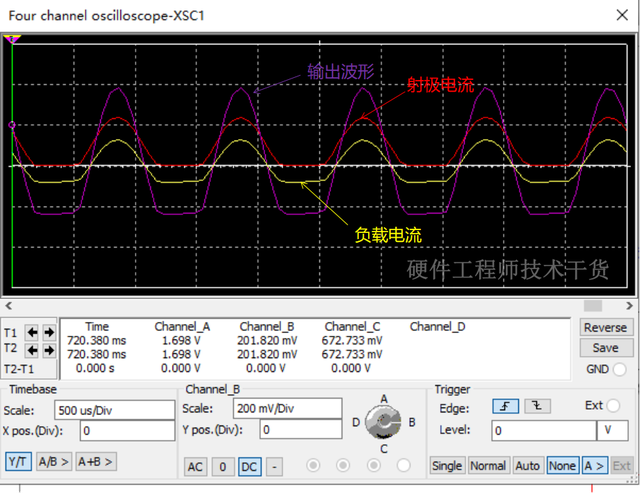The image size is (640, 493).
Task: Move T2 cursor right with arrow
Action: (x=49, y=350)
